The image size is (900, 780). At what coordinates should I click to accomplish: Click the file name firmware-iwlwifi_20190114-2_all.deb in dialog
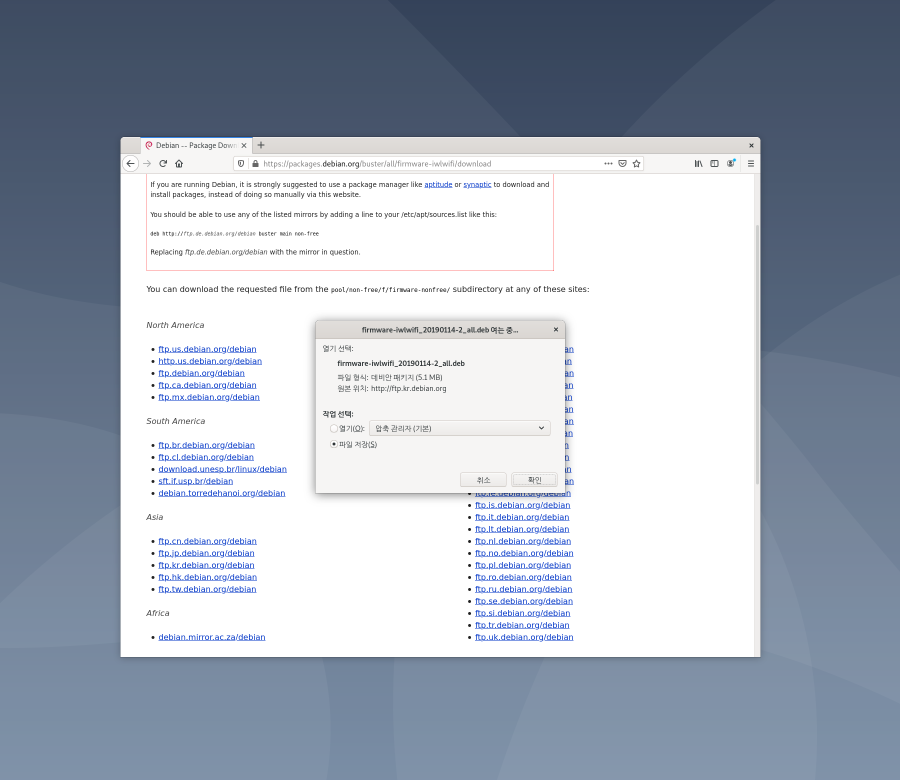coord(401,363)
